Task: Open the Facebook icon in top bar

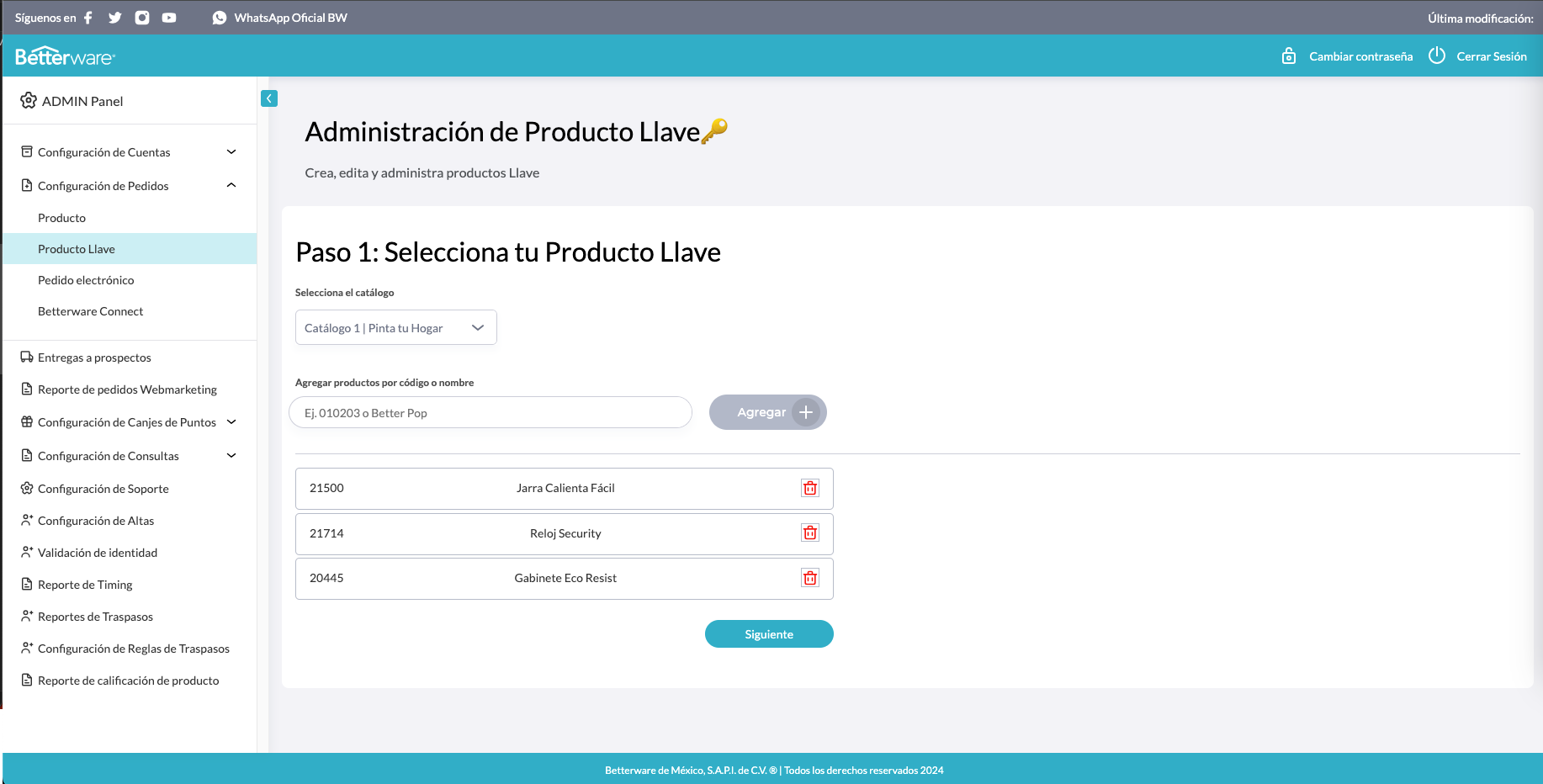Action: tap(88, 18)
